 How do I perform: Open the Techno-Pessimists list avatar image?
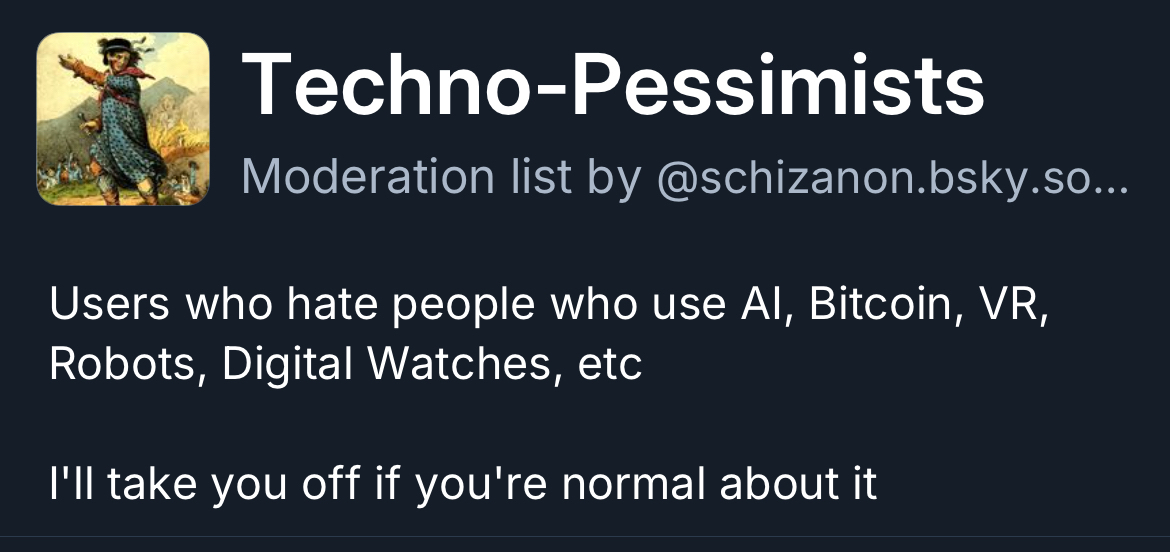123,119
